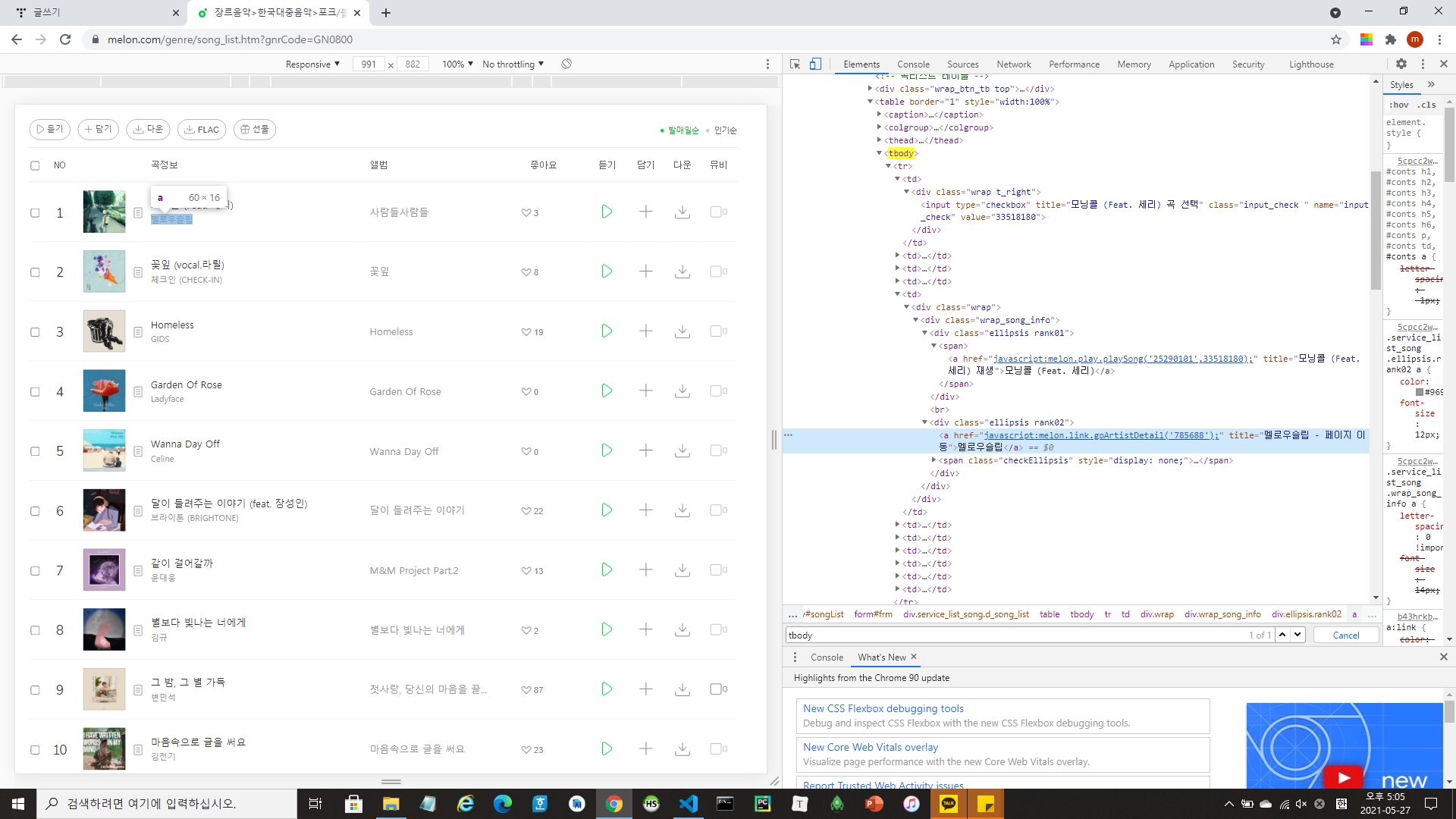The width and height of the screenshot is (1456, 819).
Task: Collapse the tbody element node
Action: [880, 153]
